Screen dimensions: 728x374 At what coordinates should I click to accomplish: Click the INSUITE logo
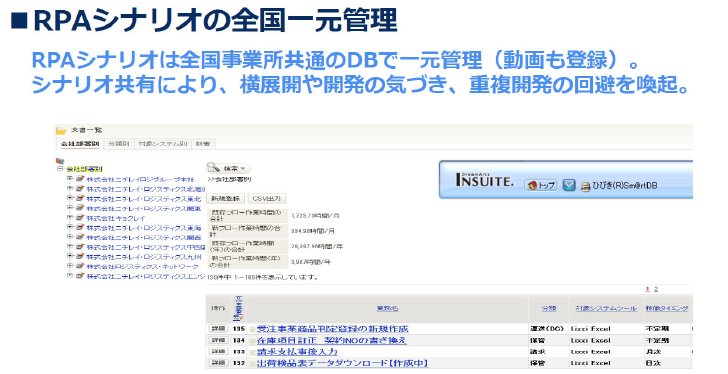coord(484,179)
